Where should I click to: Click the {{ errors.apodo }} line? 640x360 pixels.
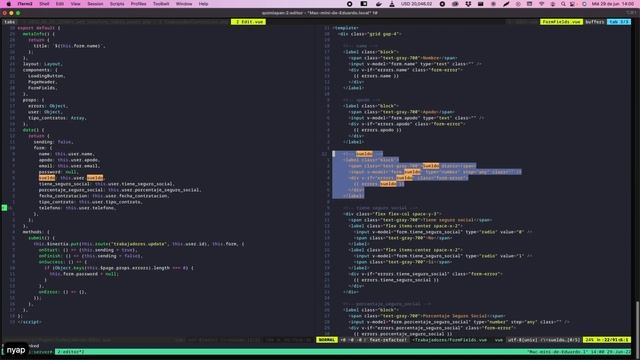378,130
